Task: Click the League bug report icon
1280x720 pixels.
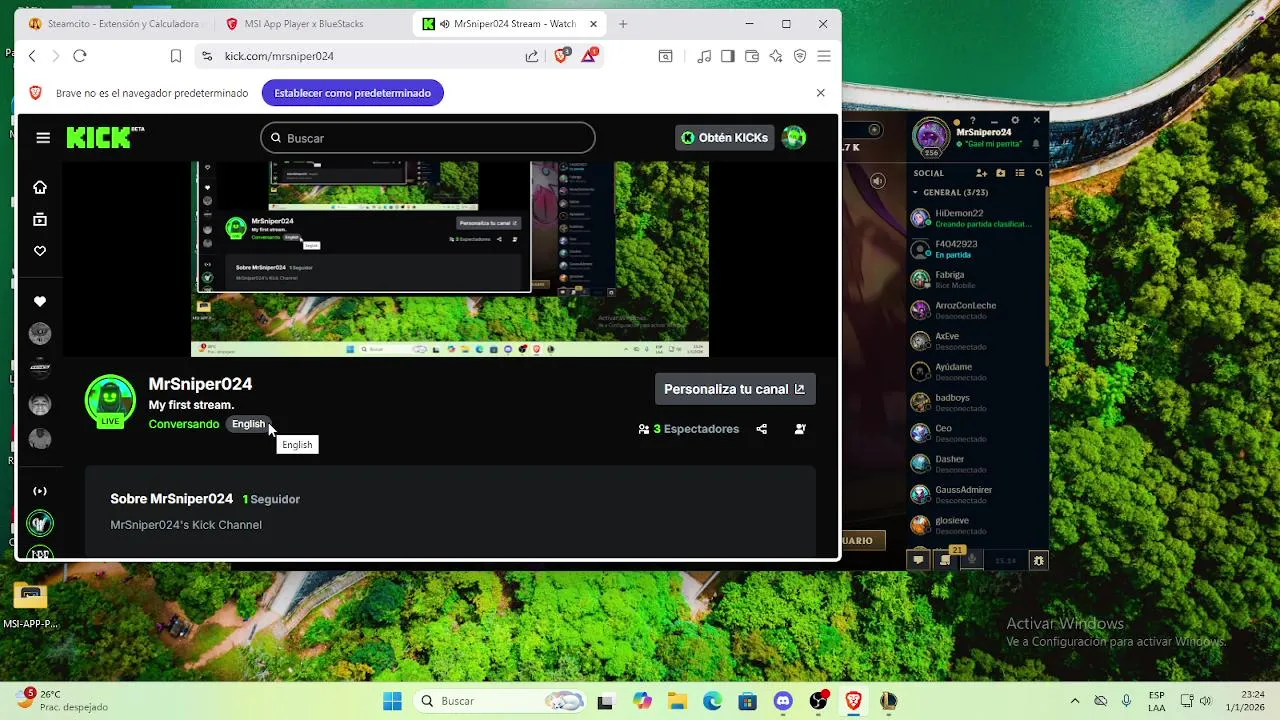Action: point(1039,560)
